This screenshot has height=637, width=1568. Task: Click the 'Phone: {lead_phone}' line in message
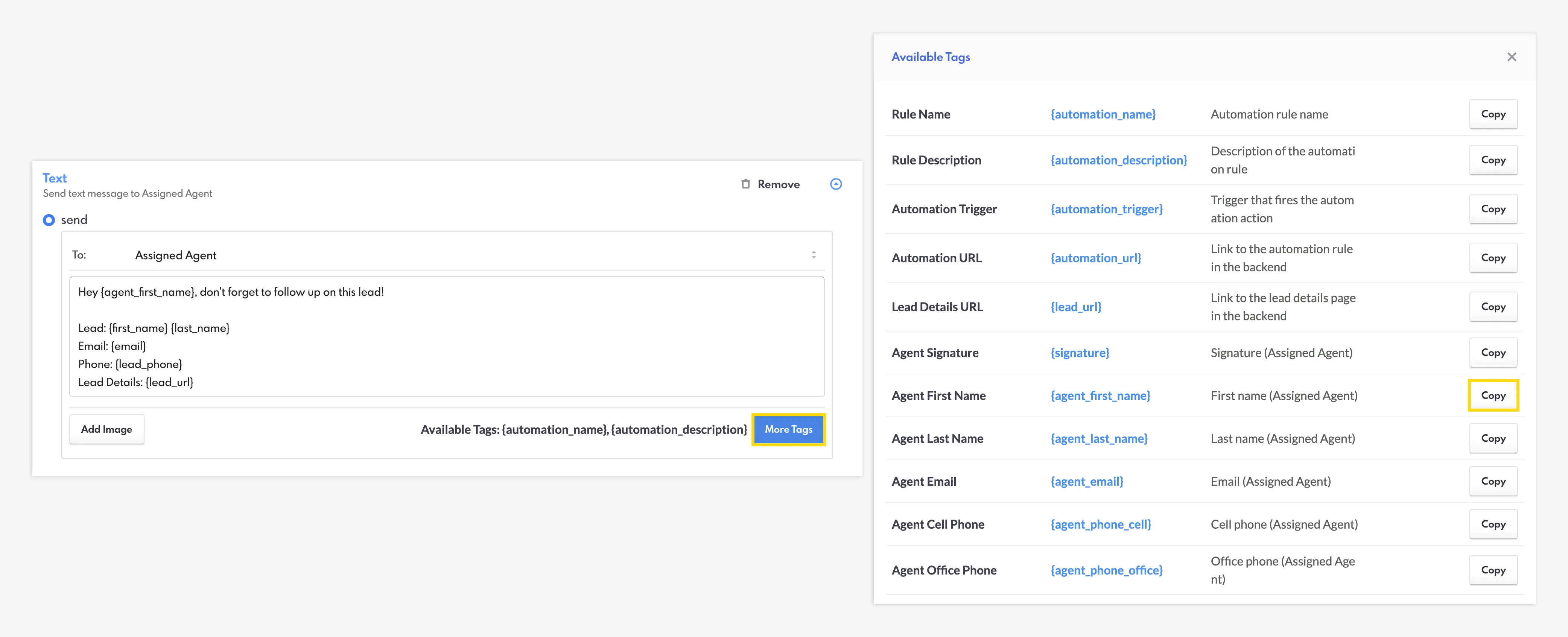[x=130, y=365]
